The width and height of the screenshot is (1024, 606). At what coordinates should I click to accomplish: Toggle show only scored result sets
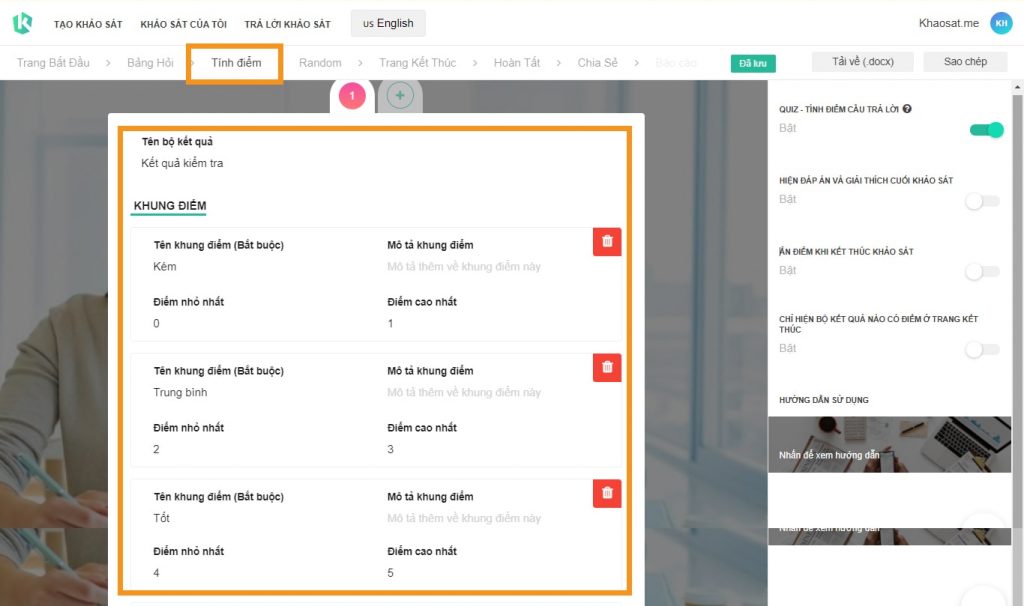tap(982, 350)
